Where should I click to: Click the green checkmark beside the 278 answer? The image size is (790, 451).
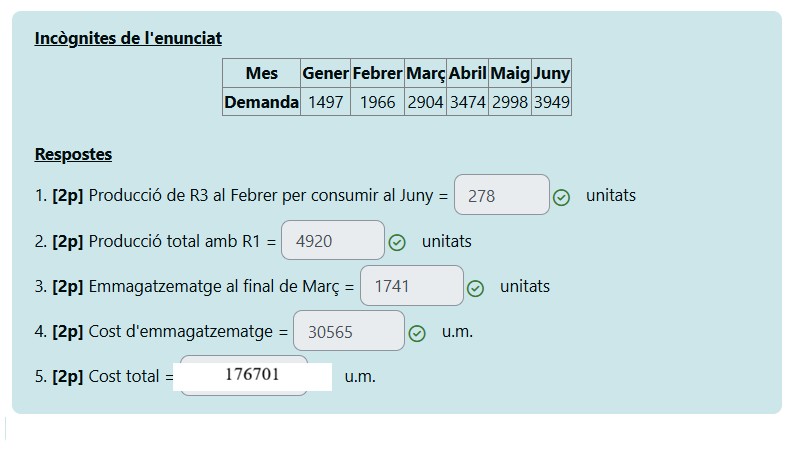(x=562, y=197)
